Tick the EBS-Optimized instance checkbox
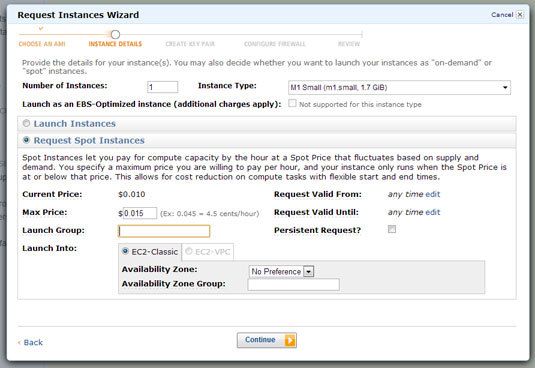The width and height of the screenshot is (535, 368). pos(292,103)
